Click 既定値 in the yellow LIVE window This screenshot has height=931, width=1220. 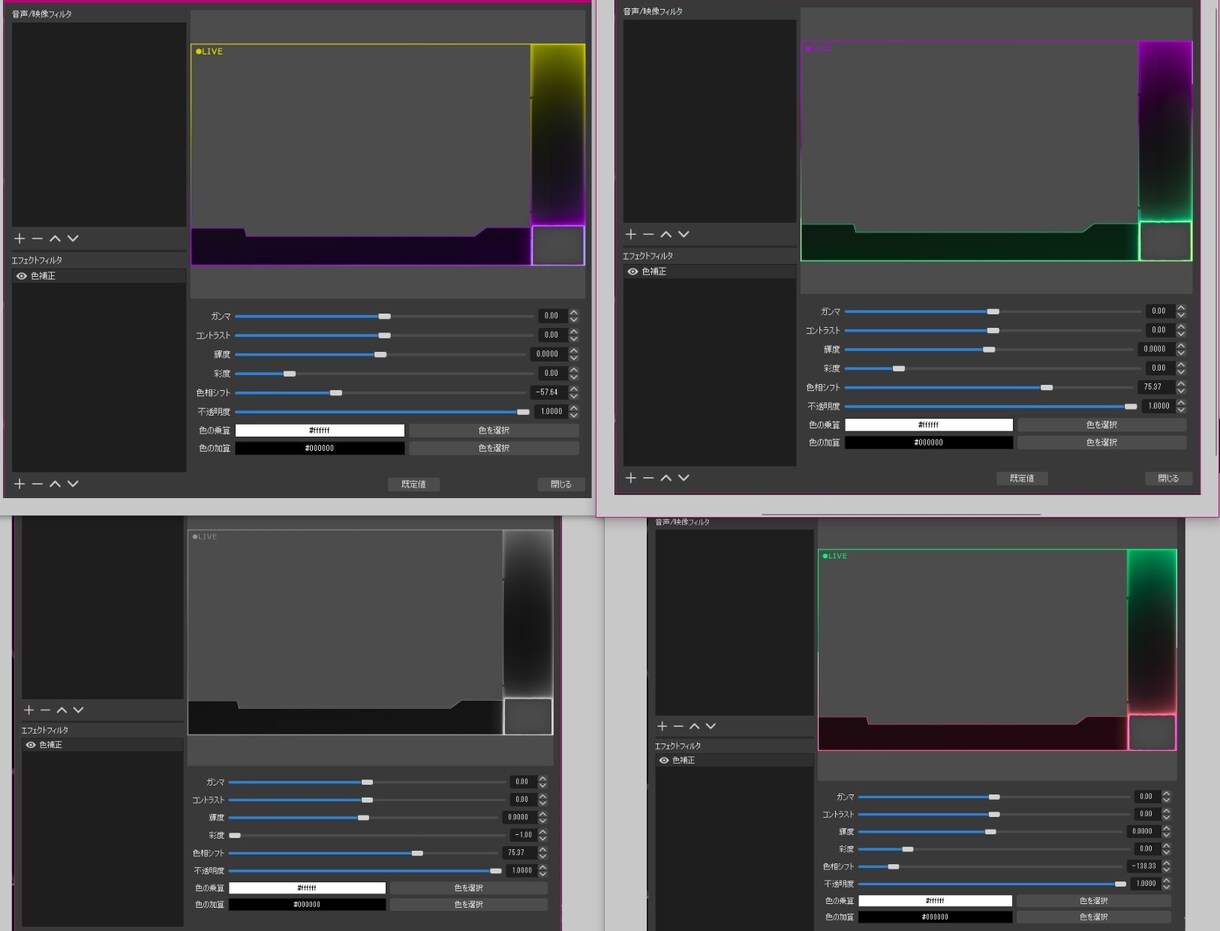tap(414, 484)
